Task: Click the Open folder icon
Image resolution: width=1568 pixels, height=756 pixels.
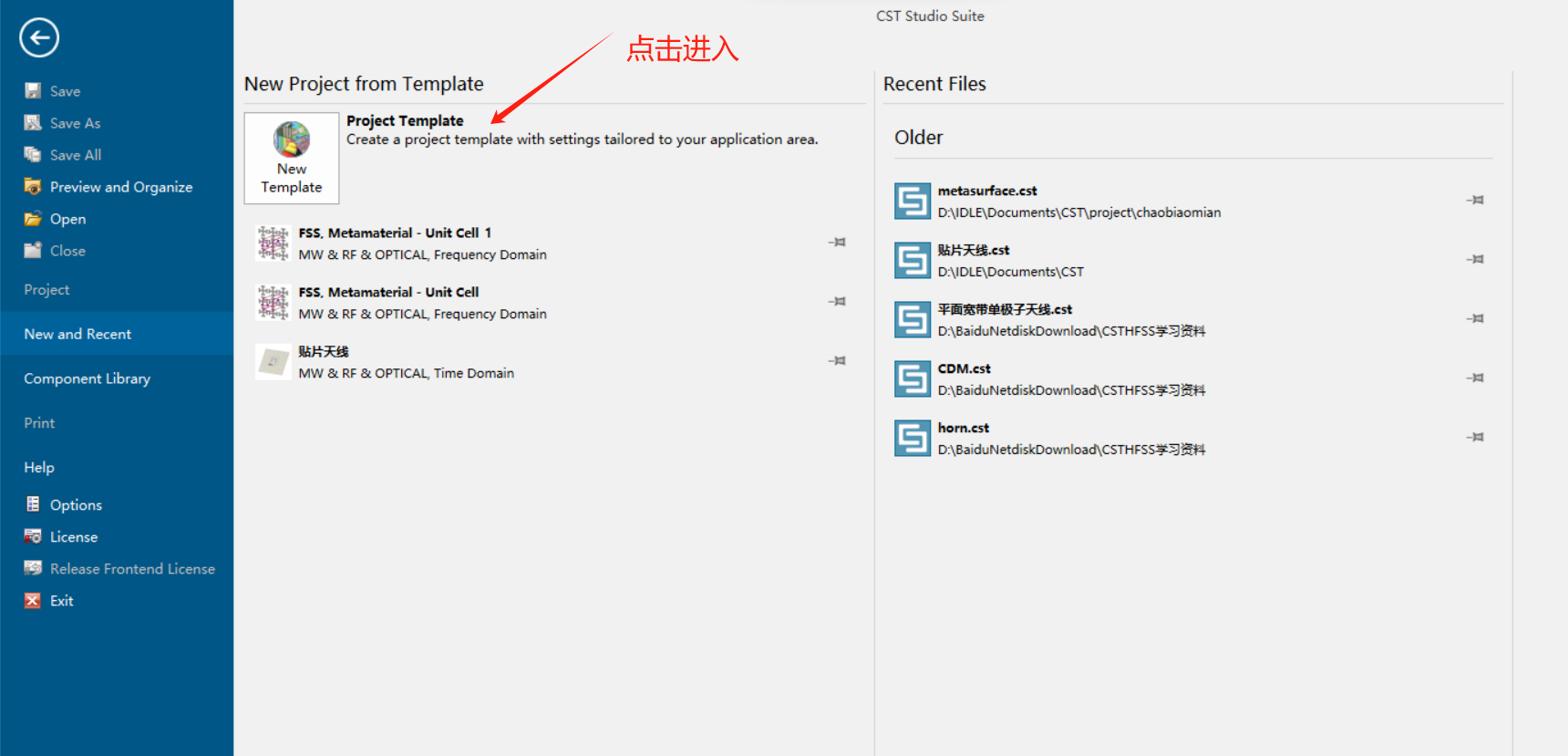Action: pyautogui.click(x=33, y=219)
